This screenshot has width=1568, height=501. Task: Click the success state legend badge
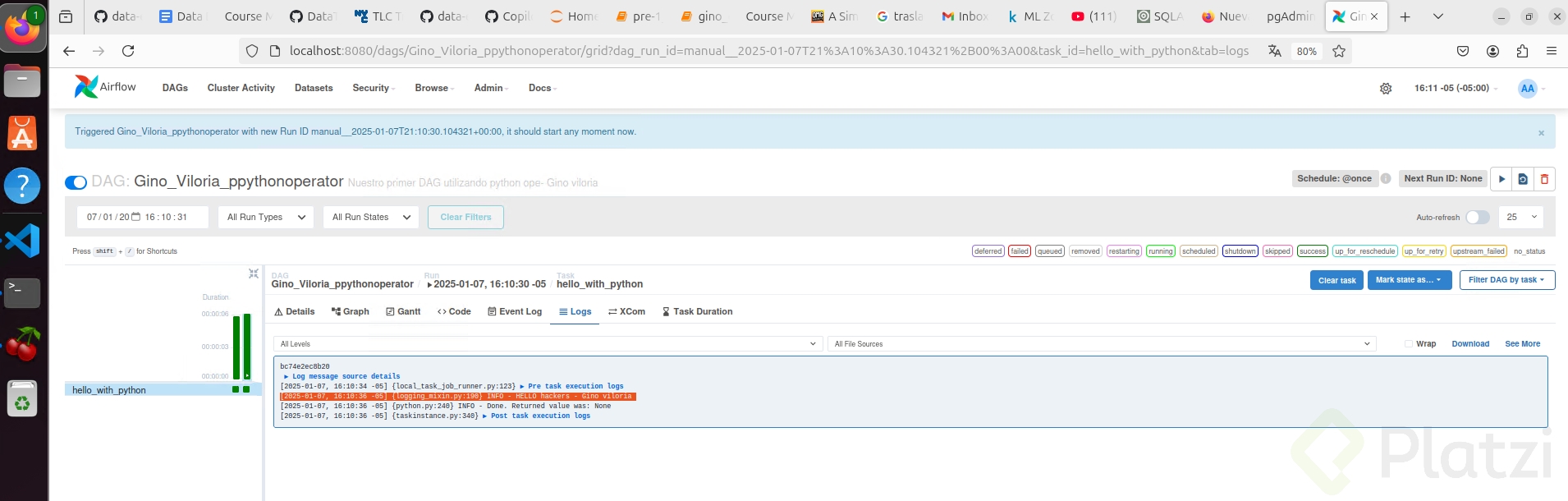tap(1312, 251)
